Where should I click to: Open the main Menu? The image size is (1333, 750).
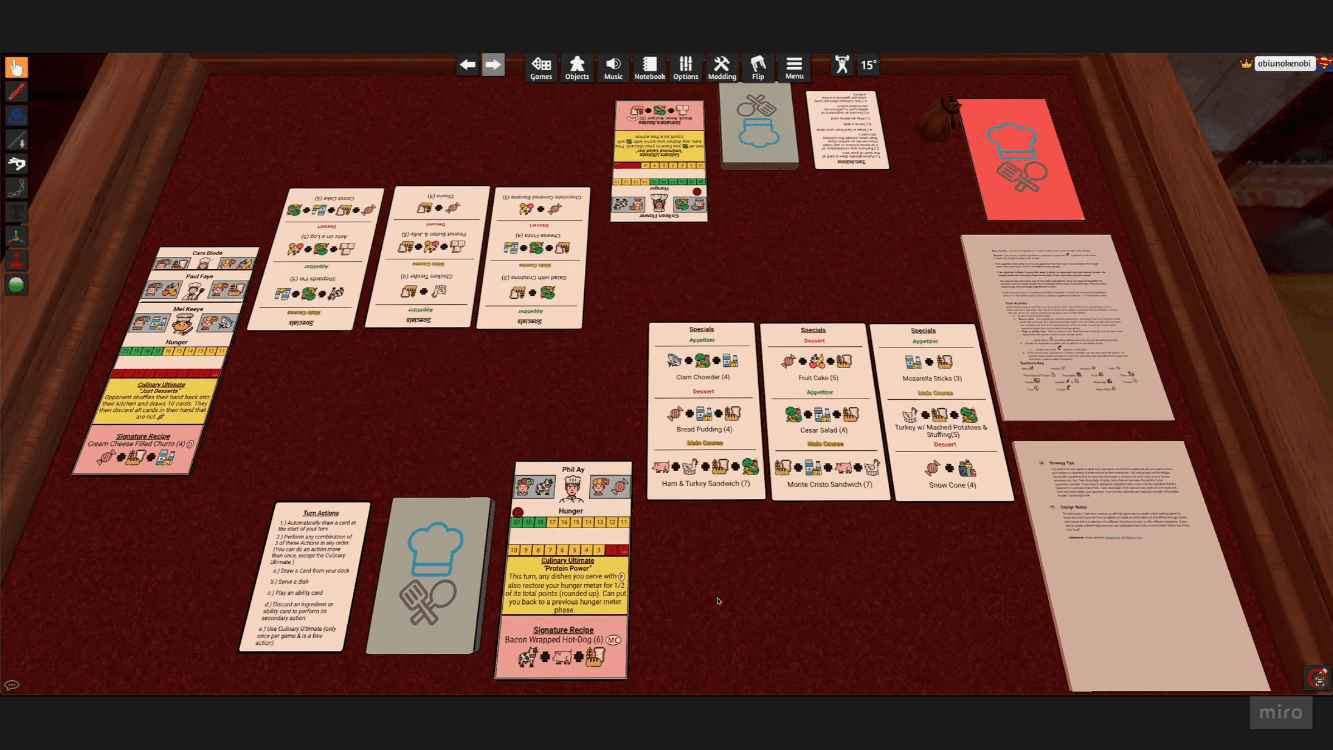click(793, 66)
